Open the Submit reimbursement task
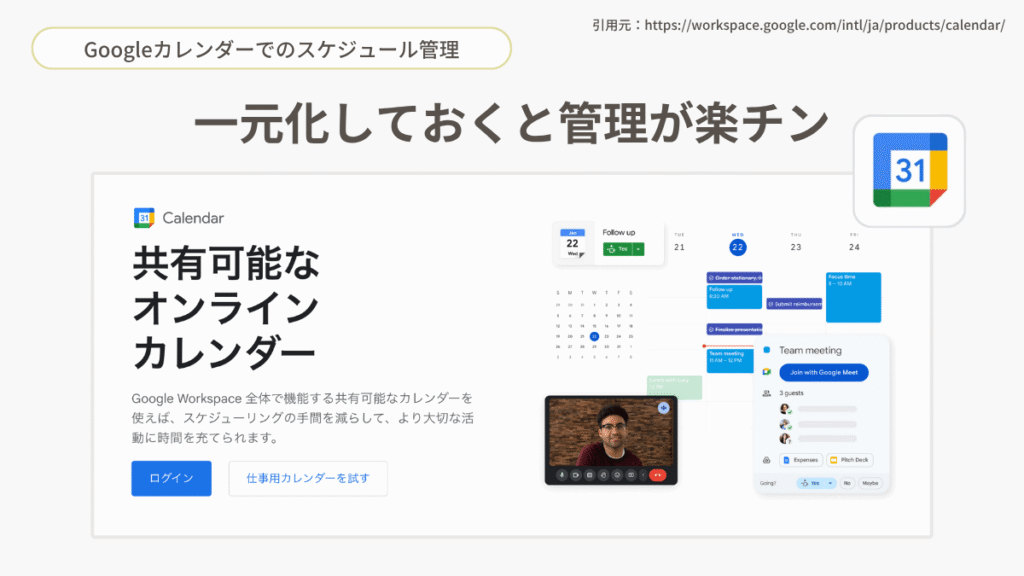The height and width of the screenshot is (576, 1024). (x=793, y=304)
